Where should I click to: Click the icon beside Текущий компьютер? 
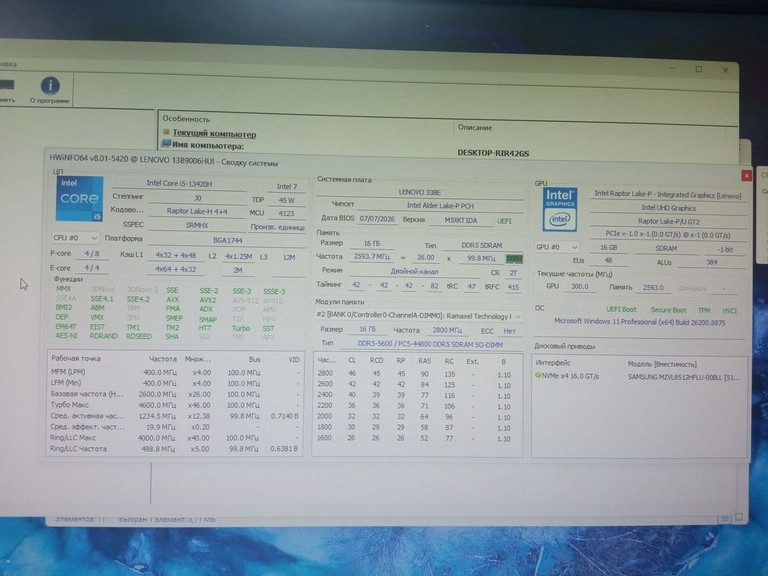pos(166,132)
